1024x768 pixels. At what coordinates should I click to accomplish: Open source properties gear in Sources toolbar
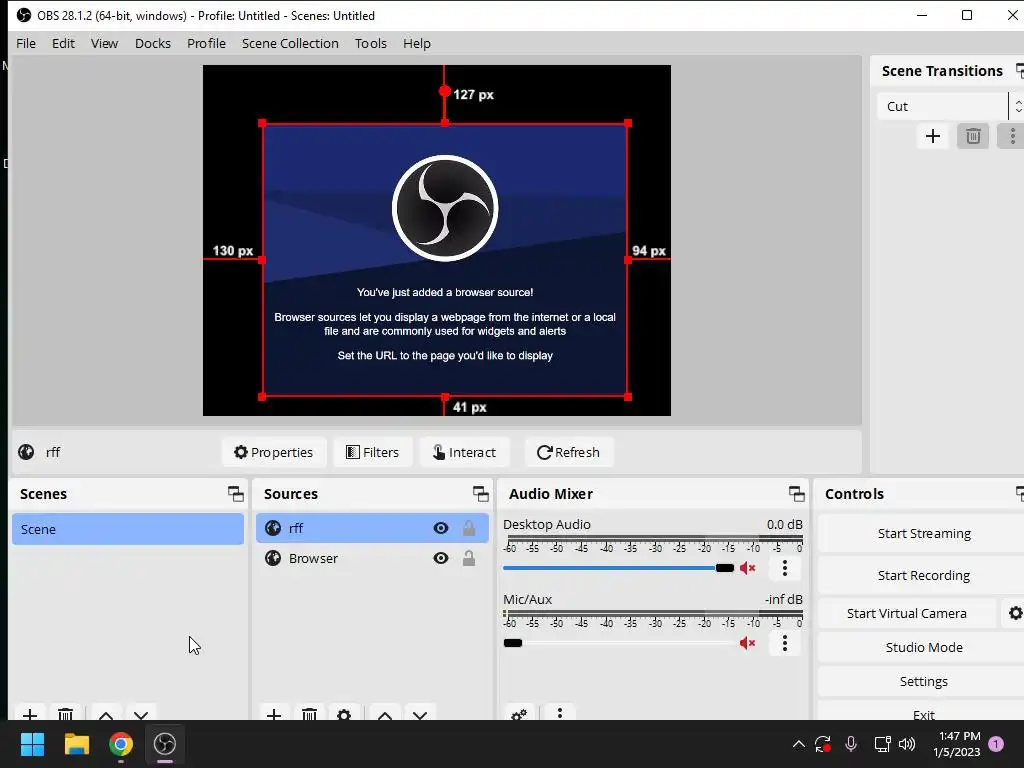point(344,714)
